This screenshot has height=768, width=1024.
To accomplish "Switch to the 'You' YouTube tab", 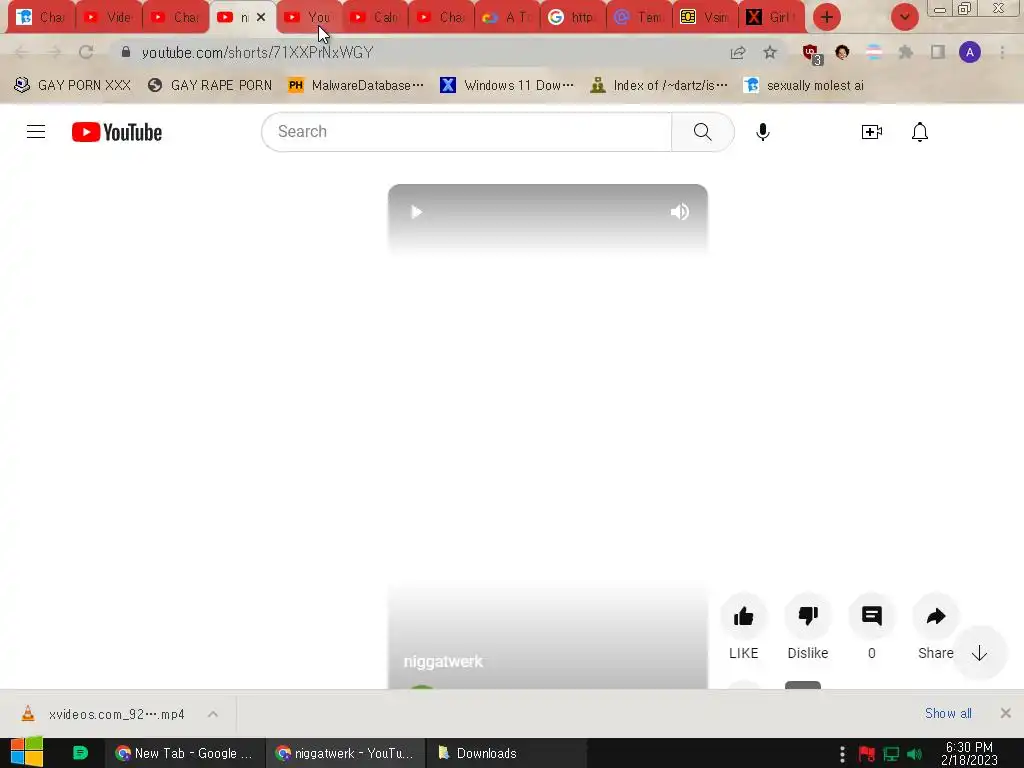I will (310, 17).
